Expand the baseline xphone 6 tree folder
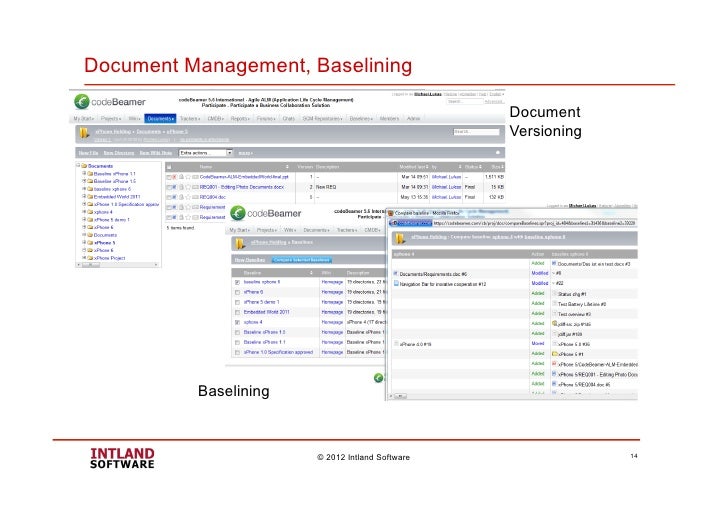The height and width of the screenshot is (514, 728). (x=84, y=189)
